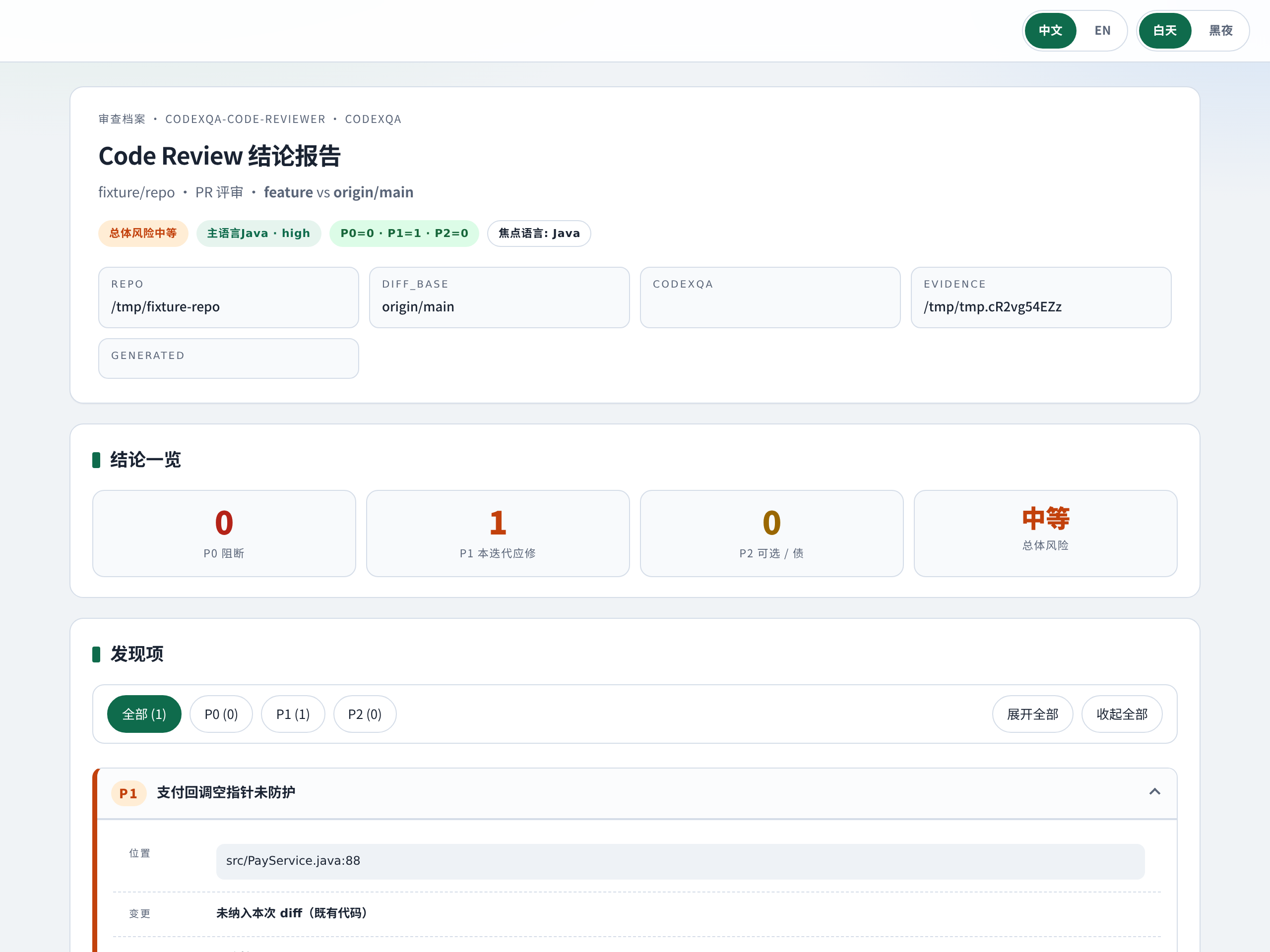Click the P0=0 · P1=1 · P2=0 badge
1270x952 pixels.
click(x=404, y=234)
